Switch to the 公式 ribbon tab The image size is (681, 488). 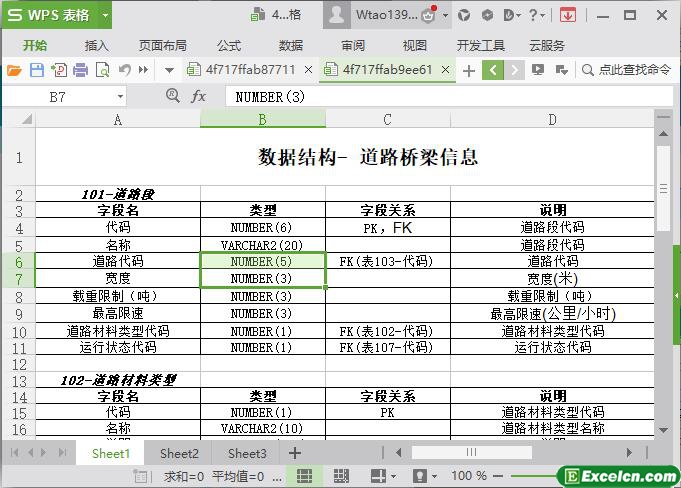tap(229, 45)
